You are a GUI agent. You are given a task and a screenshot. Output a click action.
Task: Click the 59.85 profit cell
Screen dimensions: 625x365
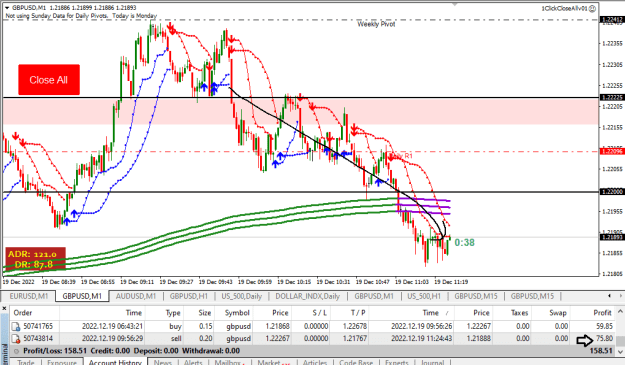coord(604,326)
